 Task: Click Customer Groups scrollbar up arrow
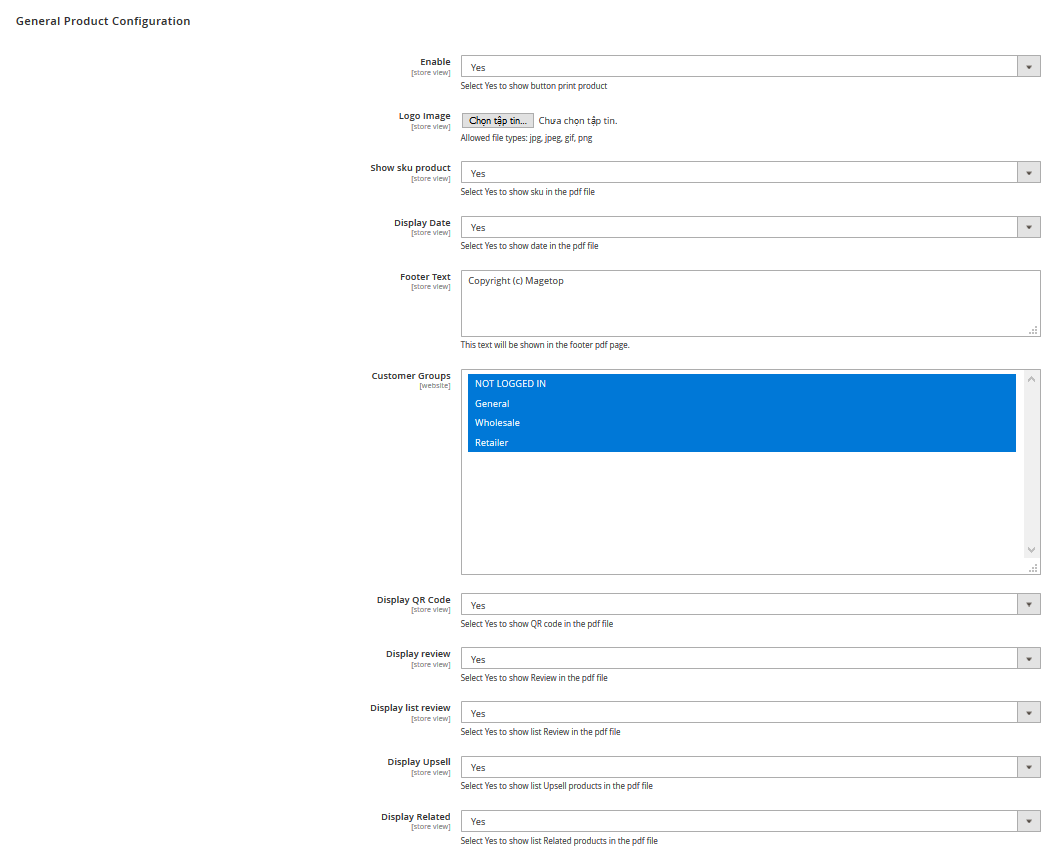[x=1031, y=379]
